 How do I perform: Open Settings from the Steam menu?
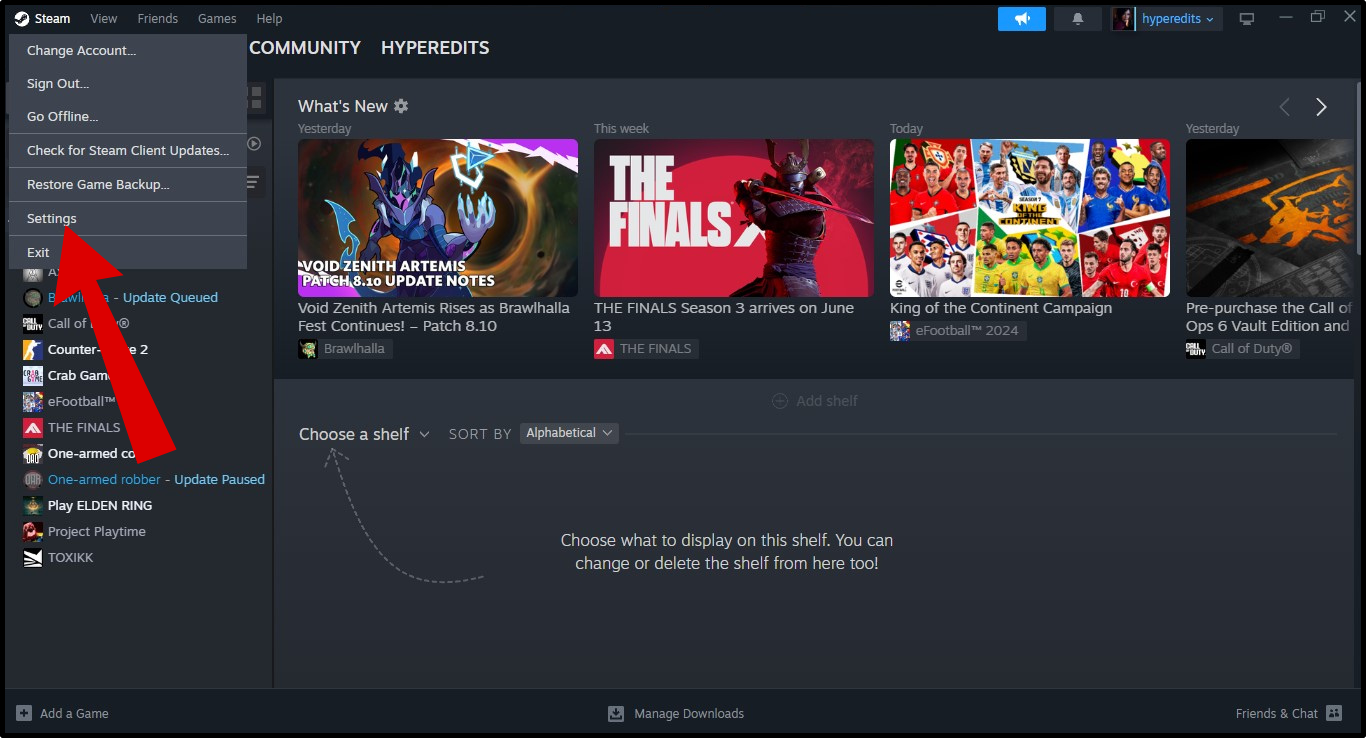coord(128,219)
